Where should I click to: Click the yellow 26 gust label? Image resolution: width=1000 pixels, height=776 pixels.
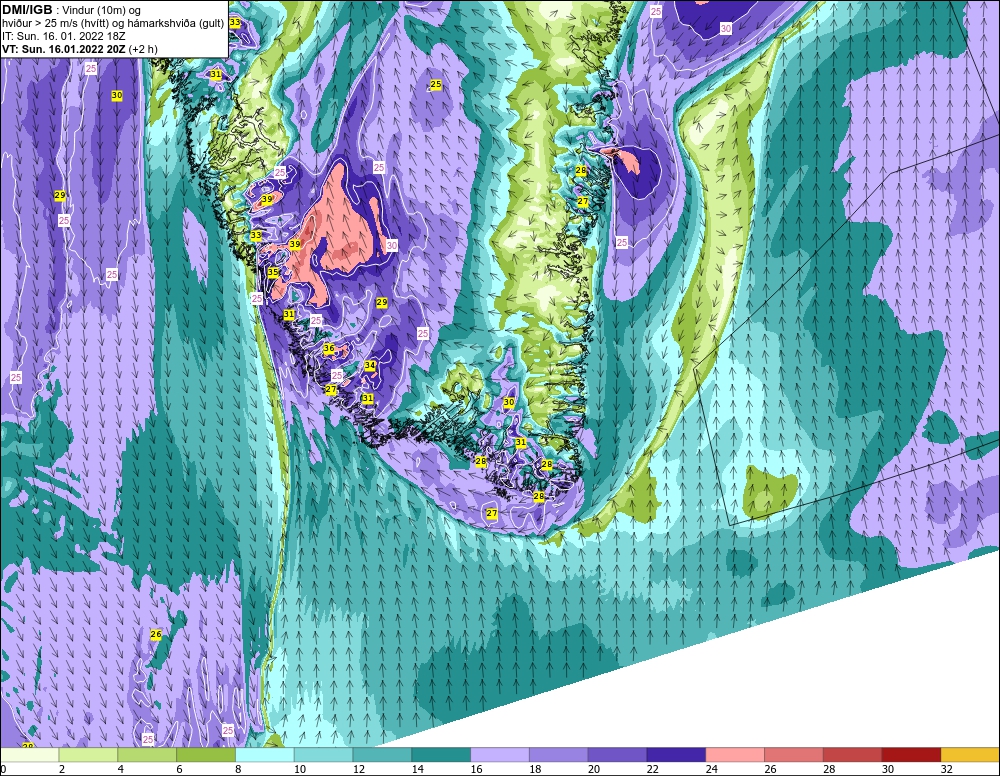[156, 634]
